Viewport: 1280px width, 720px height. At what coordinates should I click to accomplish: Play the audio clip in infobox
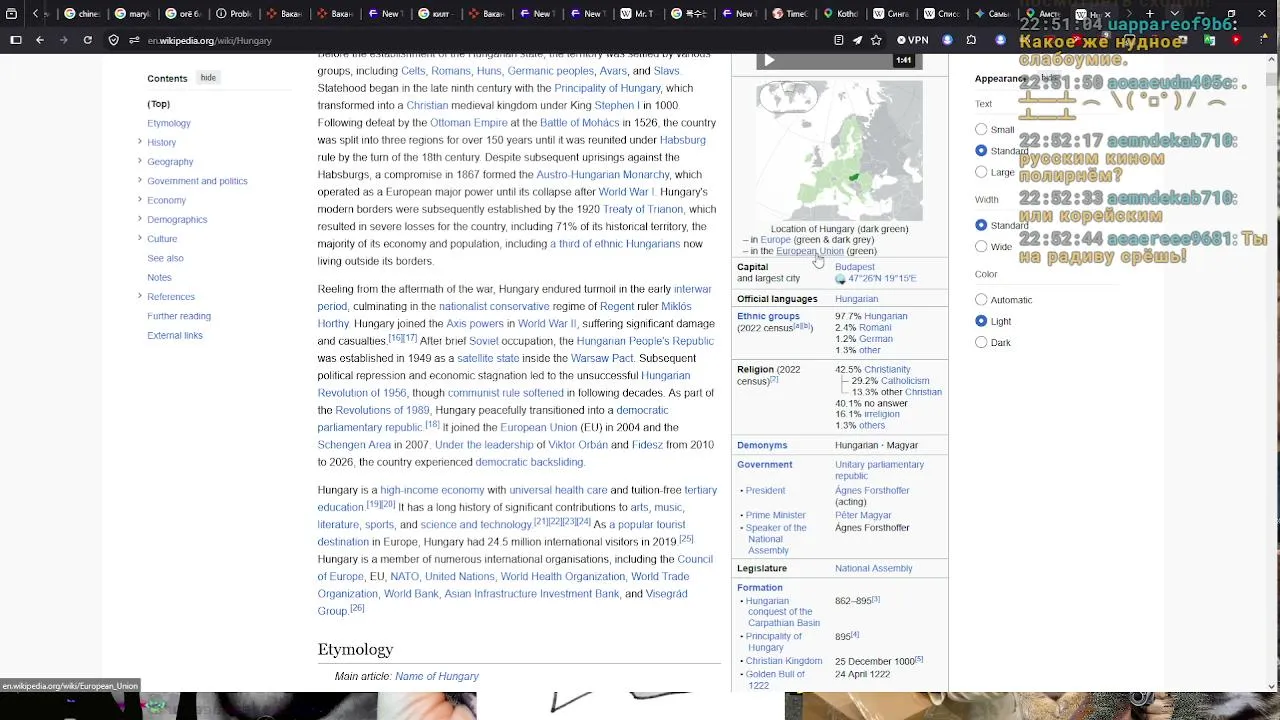point(769,61)
